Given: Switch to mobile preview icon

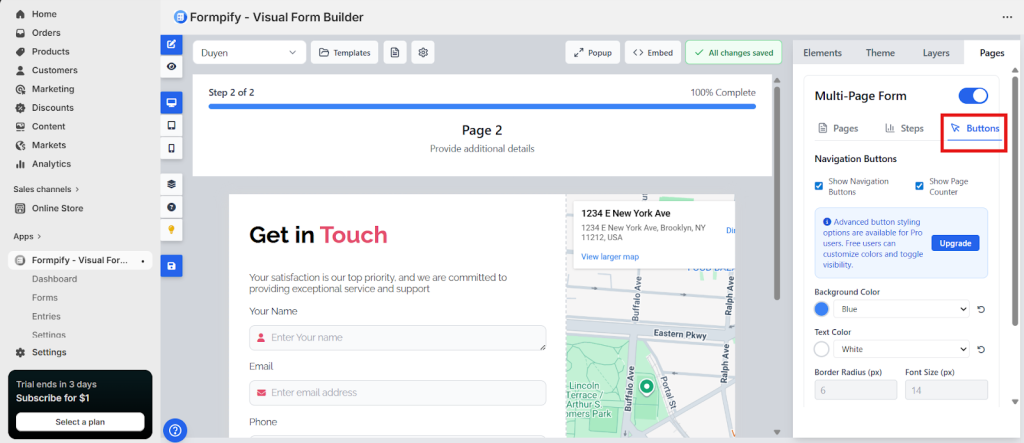Looking at the screenshot, I should (x=172, y=148).
